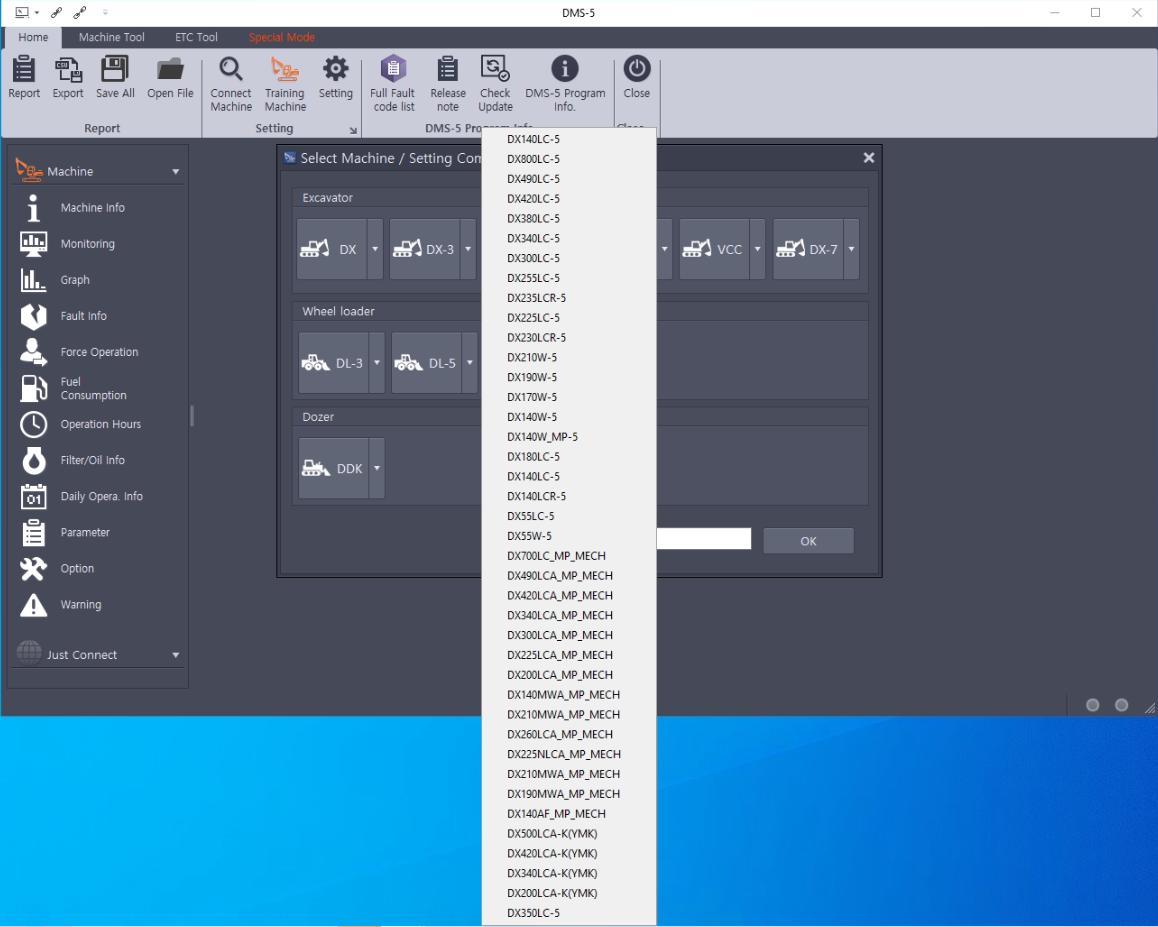Expand the DL-3 wheel loader dropdown arrow

tap(377, 363)
